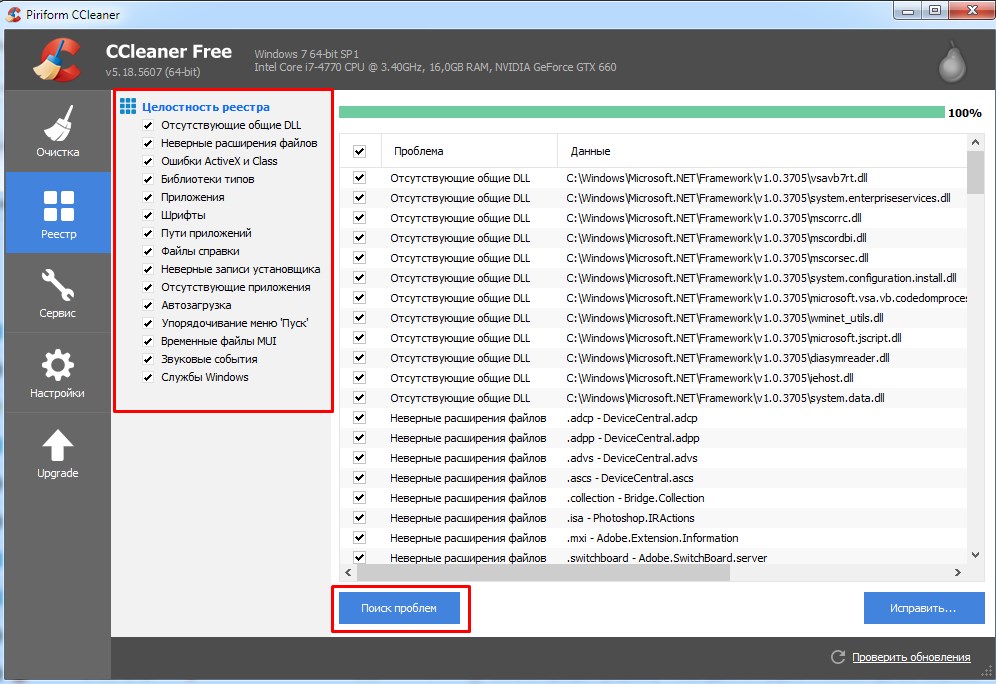The height and width of the screenshot is (684, 996).
Task: Toggle the checkbox for the system.data.dll row
Action: (360, 398)
